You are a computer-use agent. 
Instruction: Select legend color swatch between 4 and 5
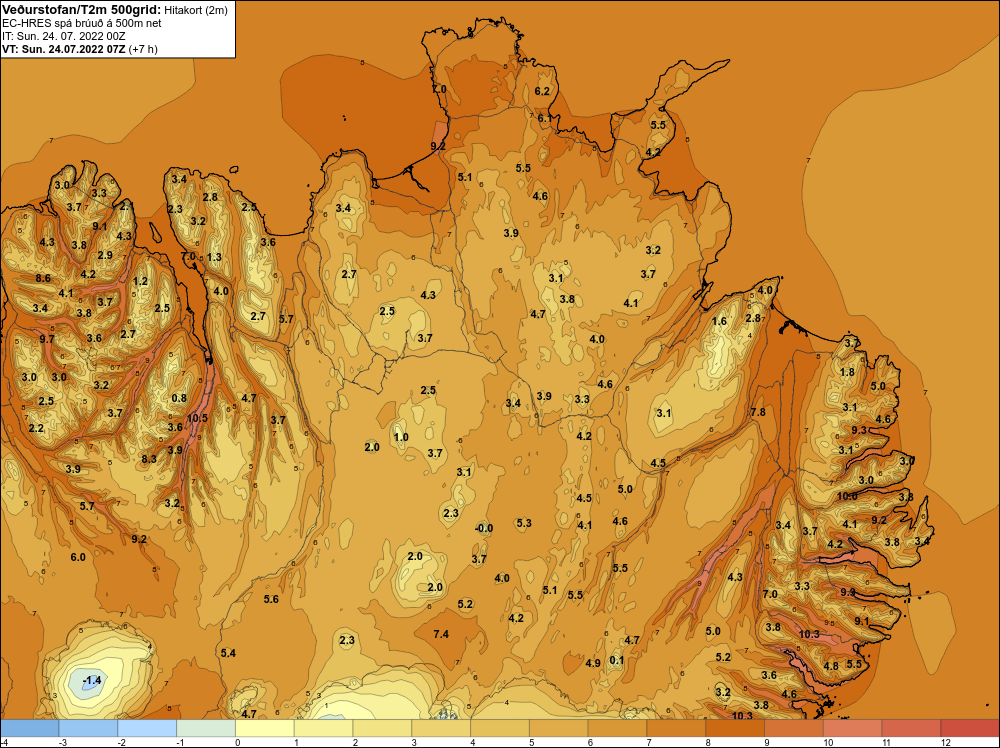(500, 728)
